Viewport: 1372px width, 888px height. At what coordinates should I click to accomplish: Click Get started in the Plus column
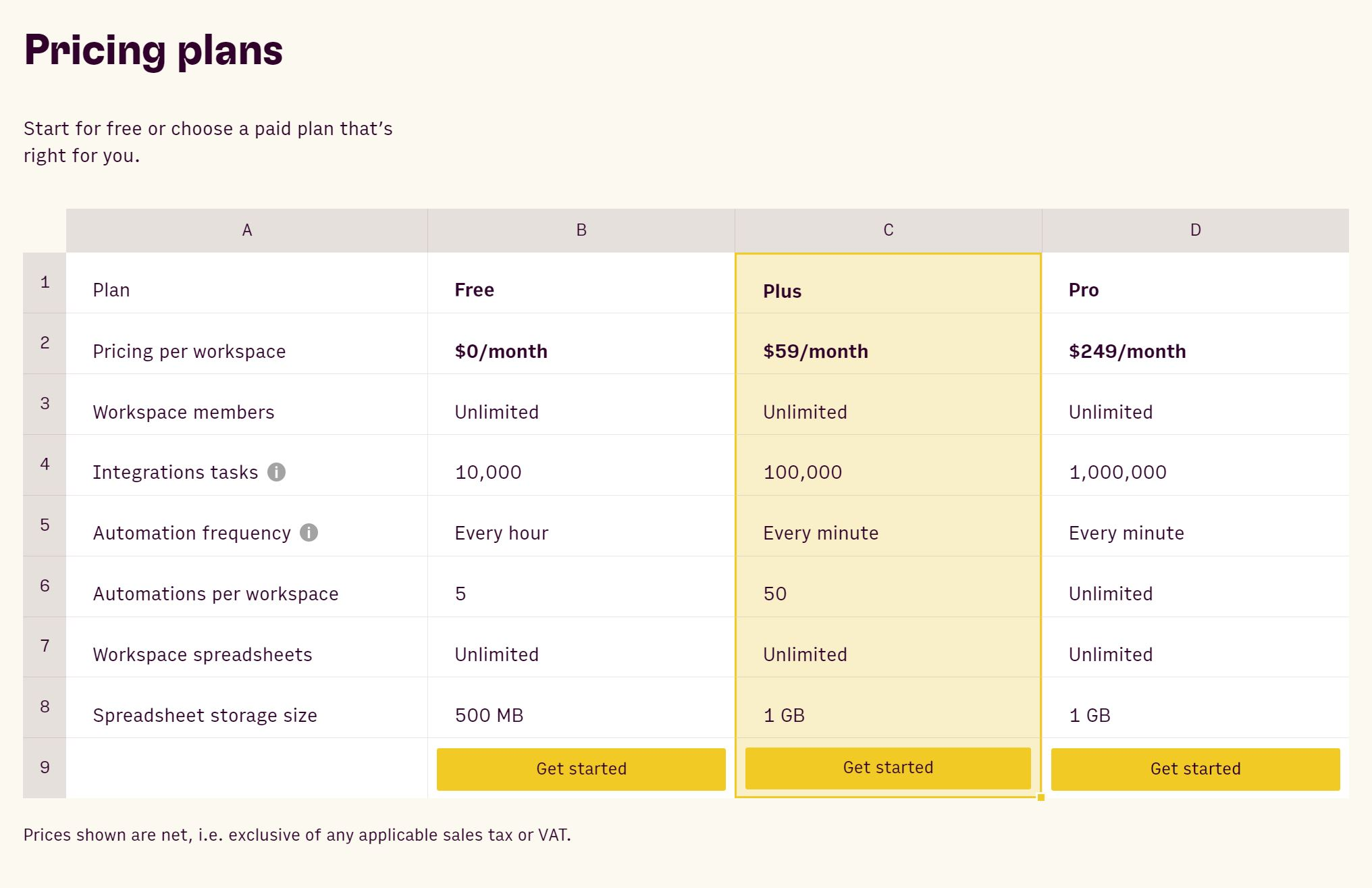coord(888,768)
